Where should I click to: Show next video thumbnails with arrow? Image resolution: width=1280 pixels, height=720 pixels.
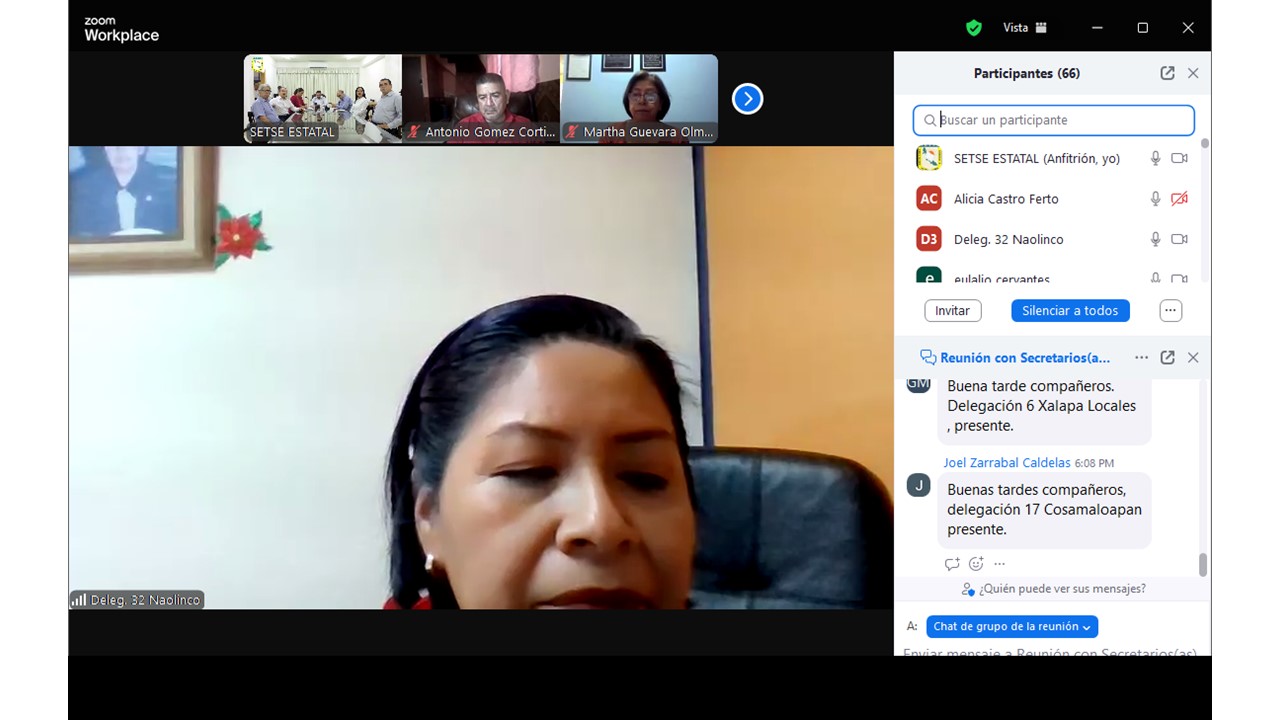pyautogui.click(x=747, y=99)
